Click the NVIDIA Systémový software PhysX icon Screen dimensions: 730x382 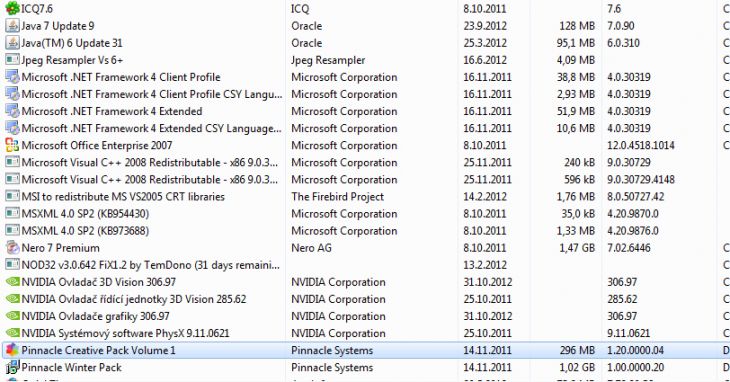(x=12, y=333)
